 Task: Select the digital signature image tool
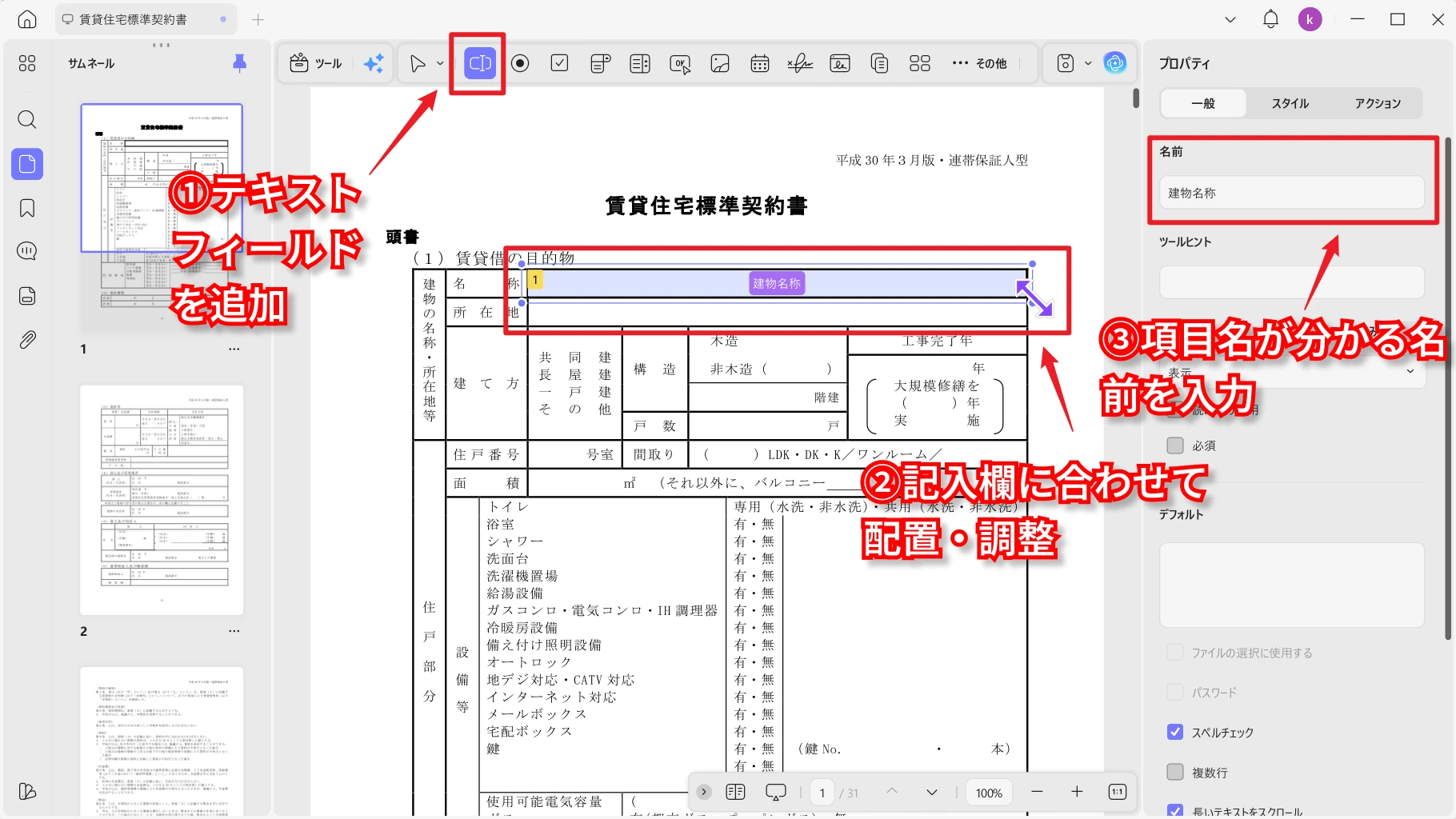(840, 63)
